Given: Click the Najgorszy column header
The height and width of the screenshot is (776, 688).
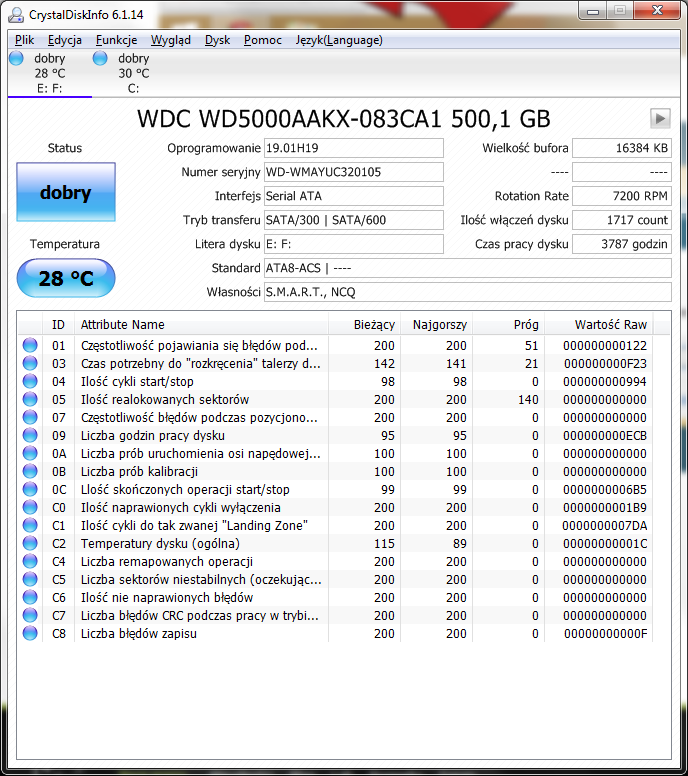Looking at the screenshot, I should (x=437, y=325).
